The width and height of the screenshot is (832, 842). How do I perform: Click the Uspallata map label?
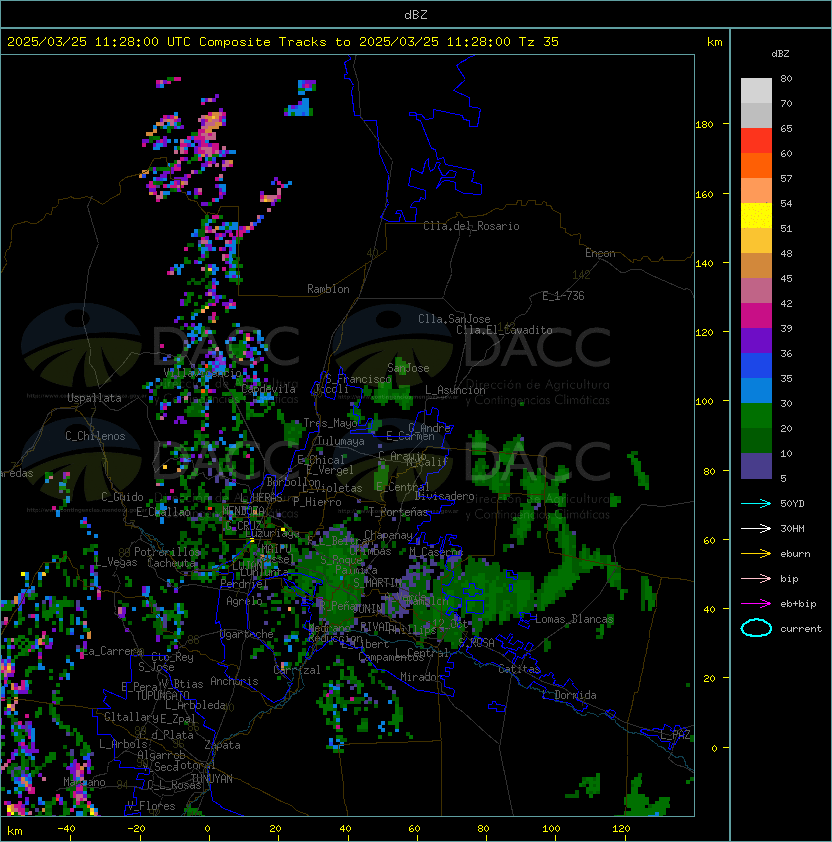94,398
